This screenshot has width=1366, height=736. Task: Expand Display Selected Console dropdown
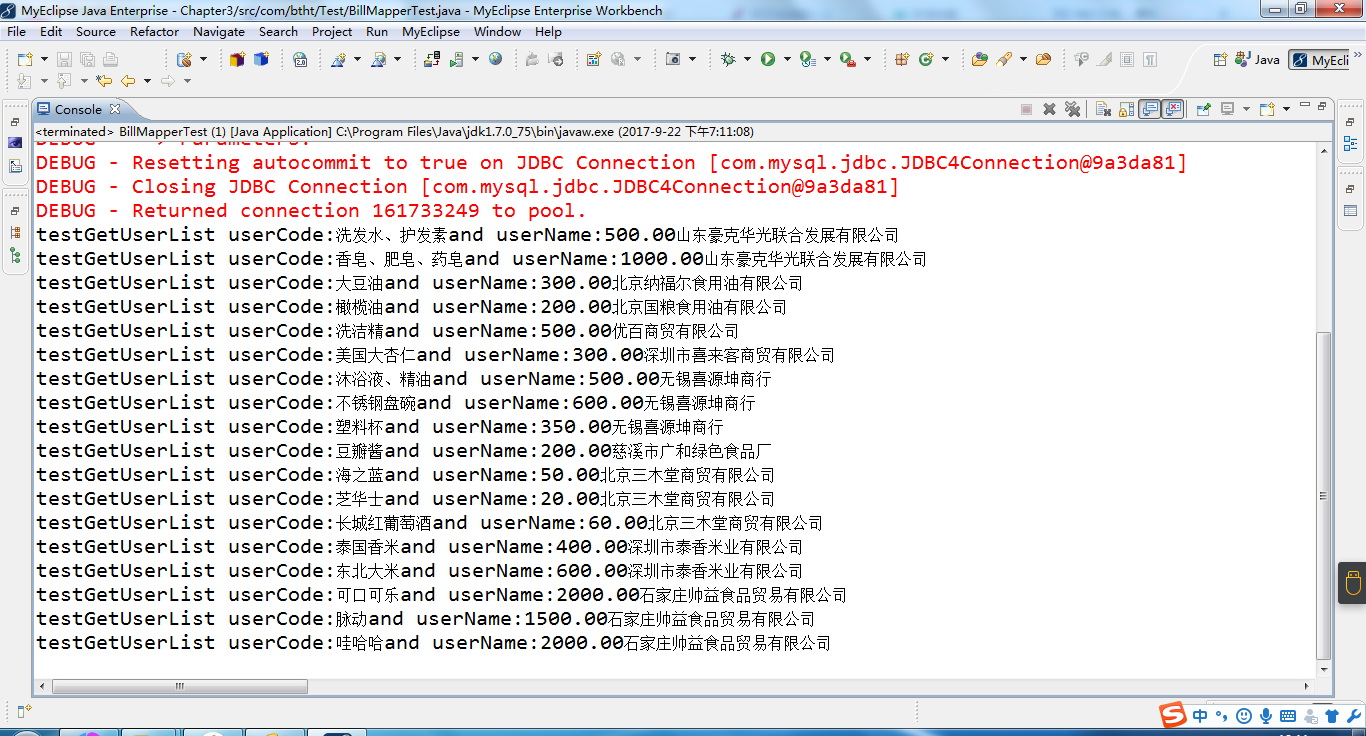(1246, 109)
